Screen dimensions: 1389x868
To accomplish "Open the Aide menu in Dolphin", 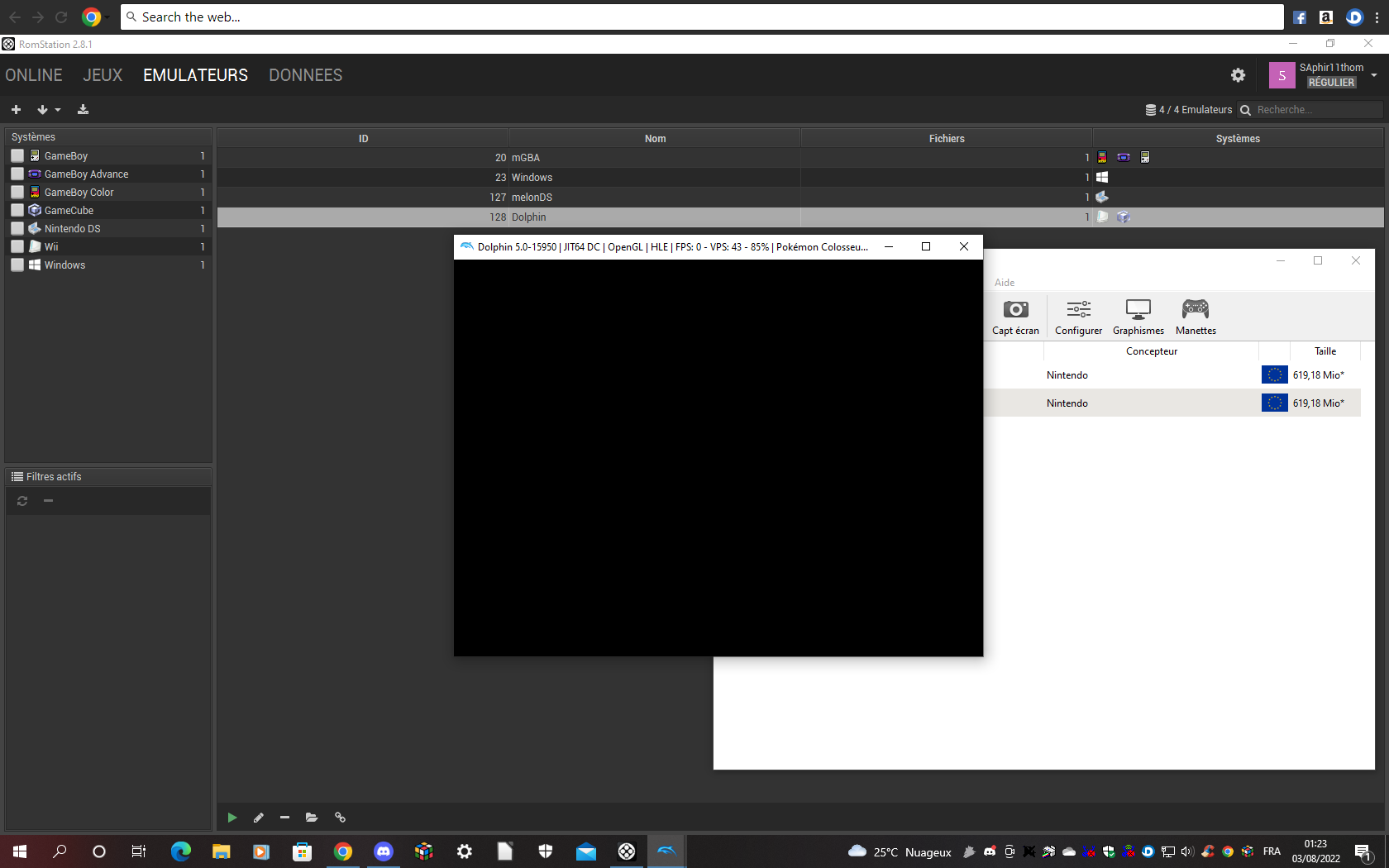I will click(x=1005, y=283).
